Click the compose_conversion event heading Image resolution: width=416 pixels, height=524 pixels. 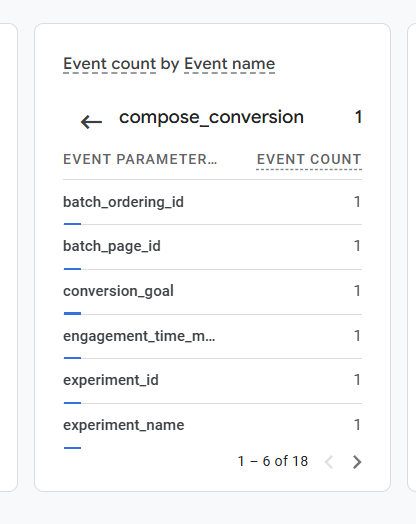point(211,118)
